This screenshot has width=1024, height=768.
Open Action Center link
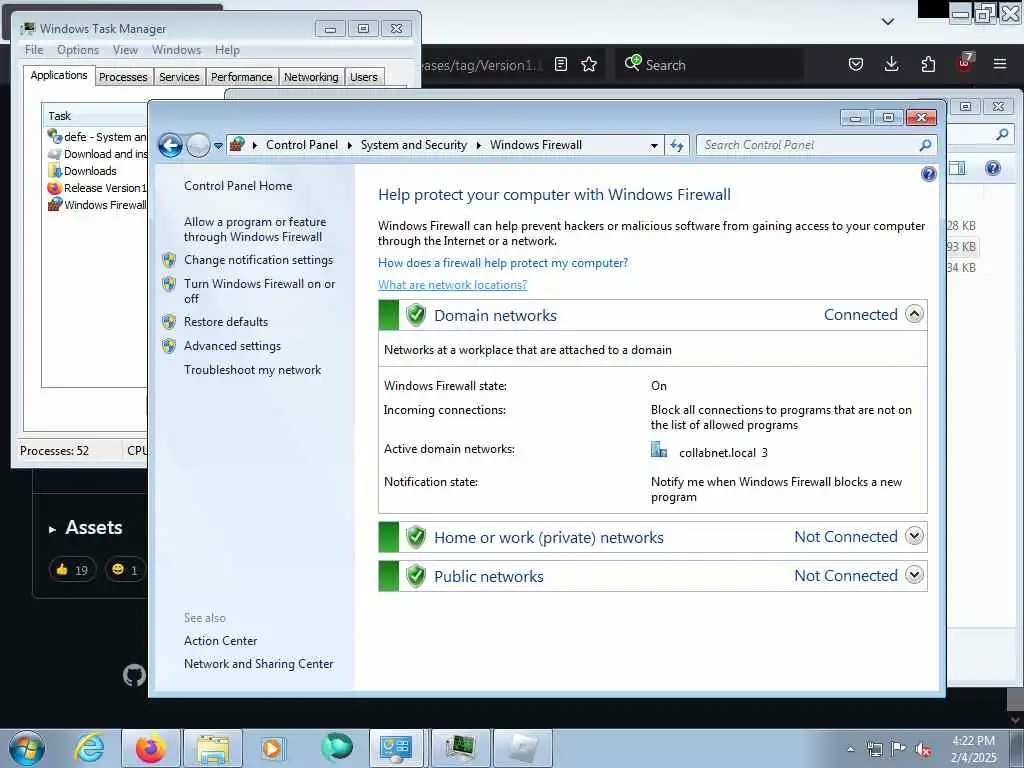221,641
